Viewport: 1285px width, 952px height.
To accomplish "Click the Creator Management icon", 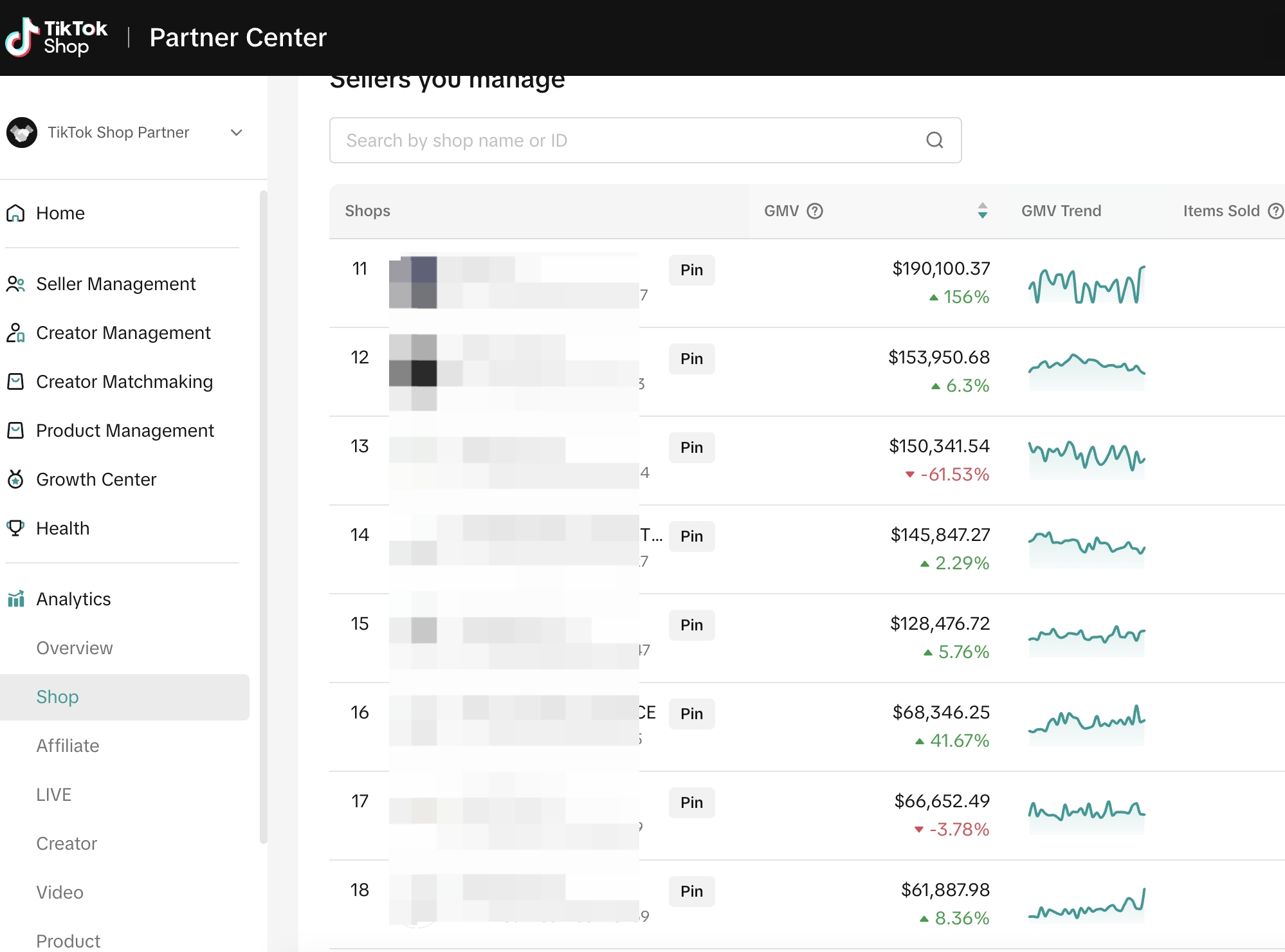I will point(15,333).
